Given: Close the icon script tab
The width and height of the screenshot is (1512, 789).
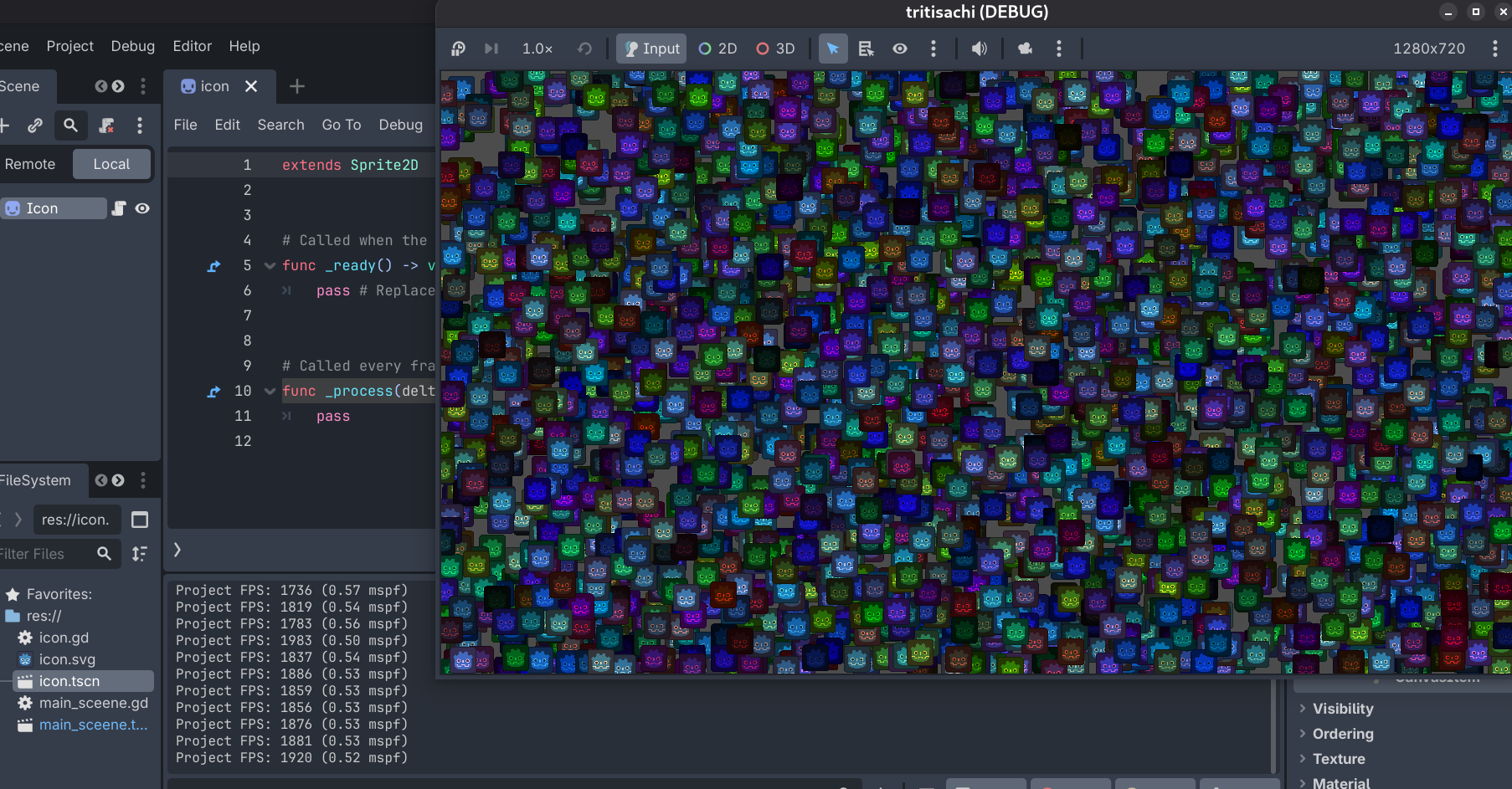Looking at the screenshot, I should 251,86.
